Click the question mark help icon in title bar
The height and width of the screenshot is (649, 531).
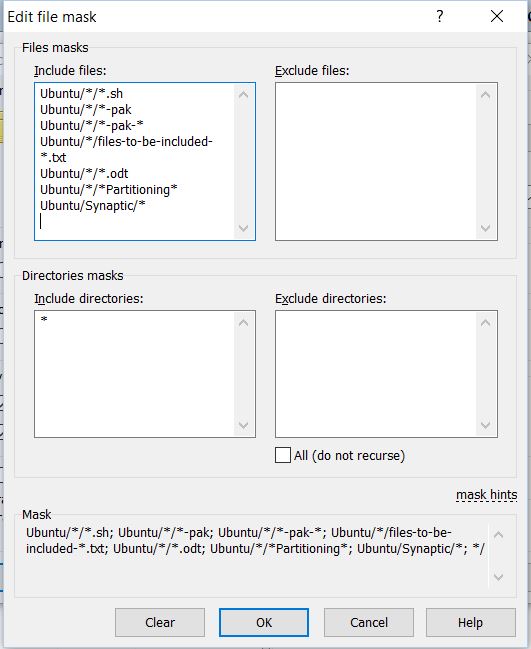(x=440, y=17)
